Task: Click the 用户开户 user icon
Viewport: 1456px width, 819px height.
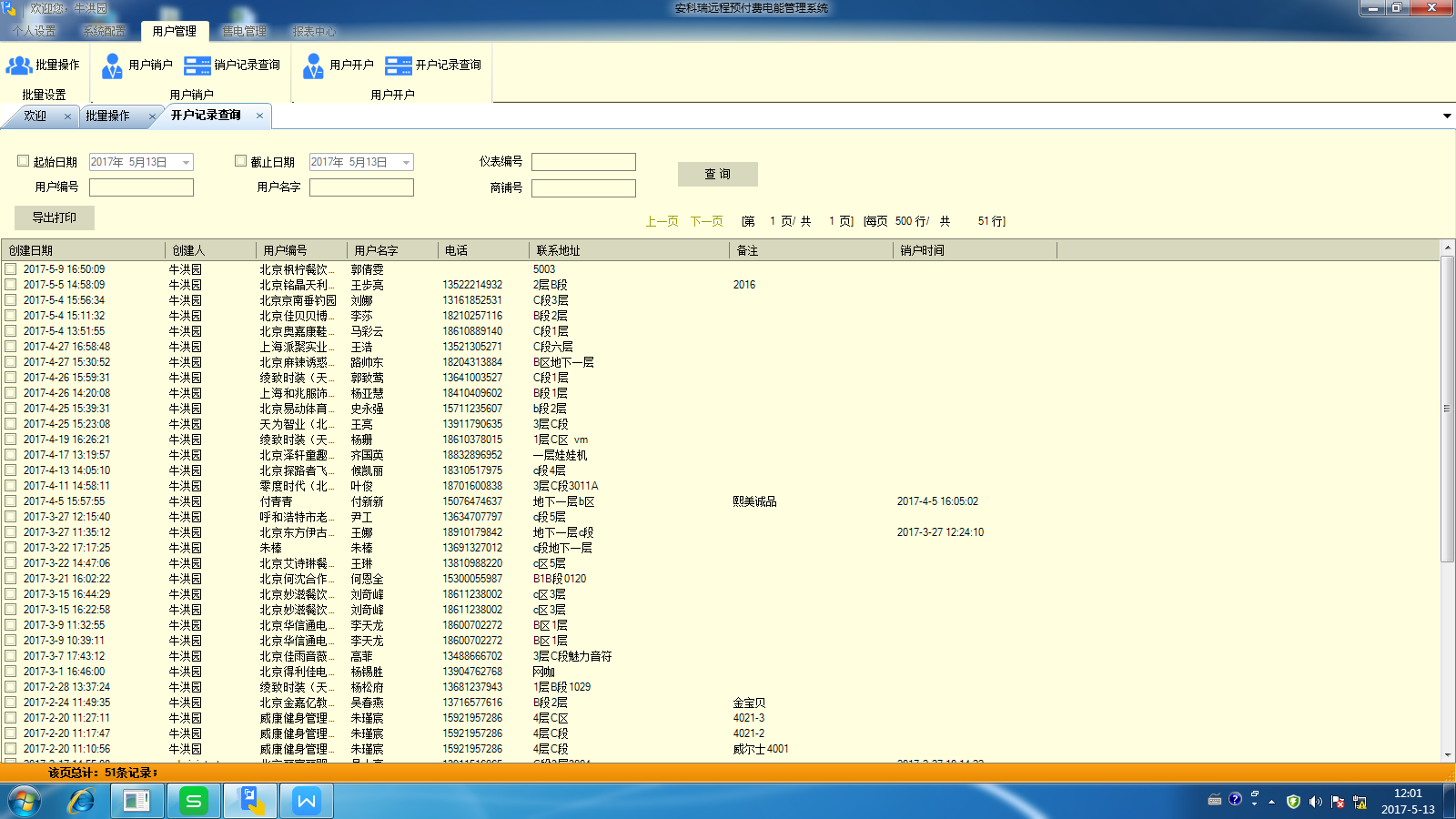Action: (314, 66)
